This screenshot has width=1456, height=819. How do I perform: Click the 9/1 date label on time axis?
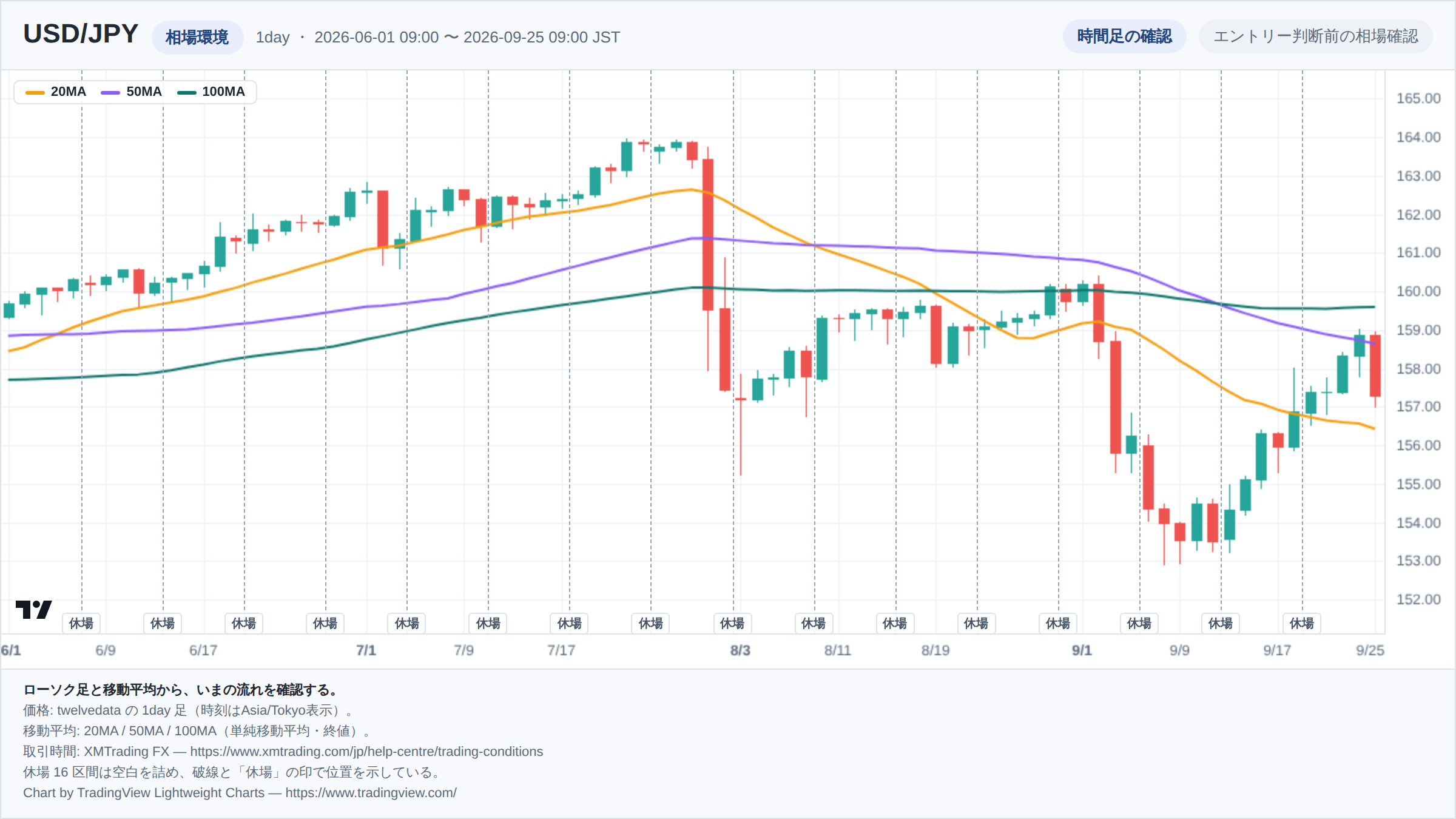pos(1082,650)
